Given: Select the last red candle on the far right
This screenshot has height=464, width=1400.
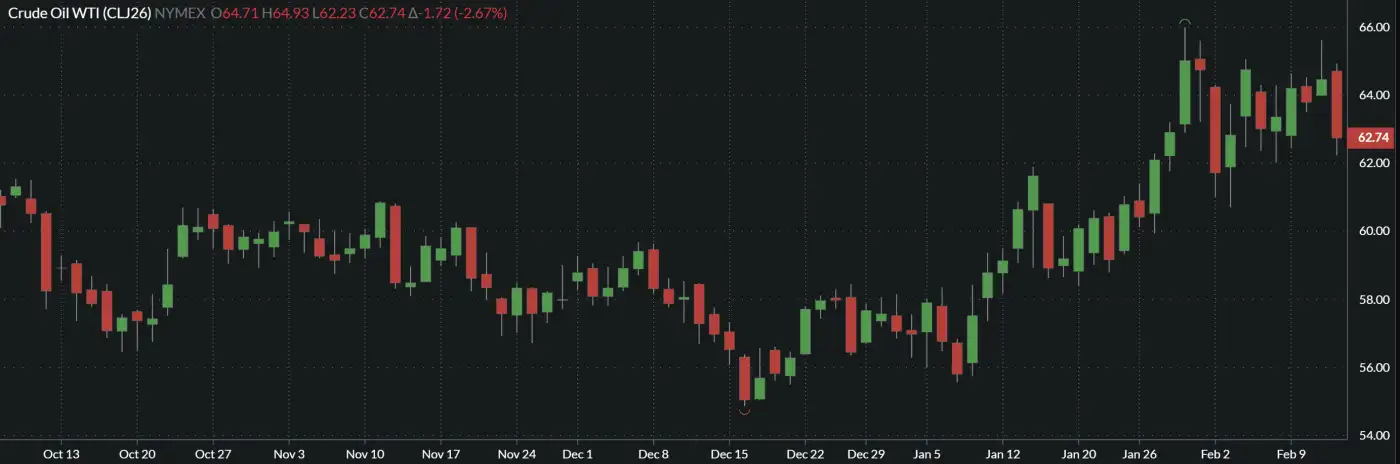Looking at the screenshot, I should 1336,104.
